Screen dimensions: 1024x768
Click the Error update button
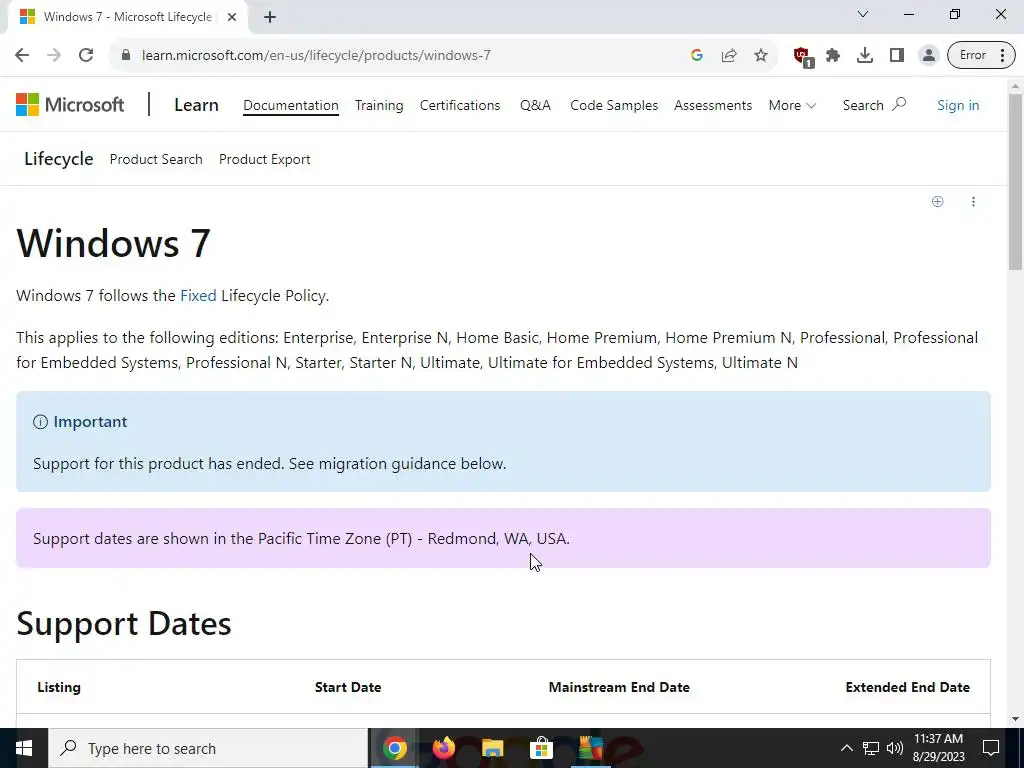point(981,56)
